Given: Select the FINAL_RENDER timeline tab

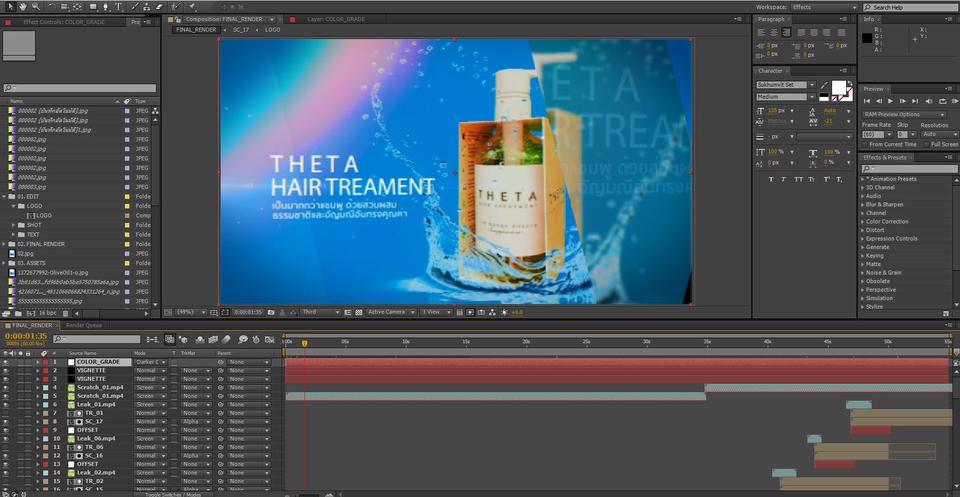Looking at the screenshot, I should click(32, 326).
